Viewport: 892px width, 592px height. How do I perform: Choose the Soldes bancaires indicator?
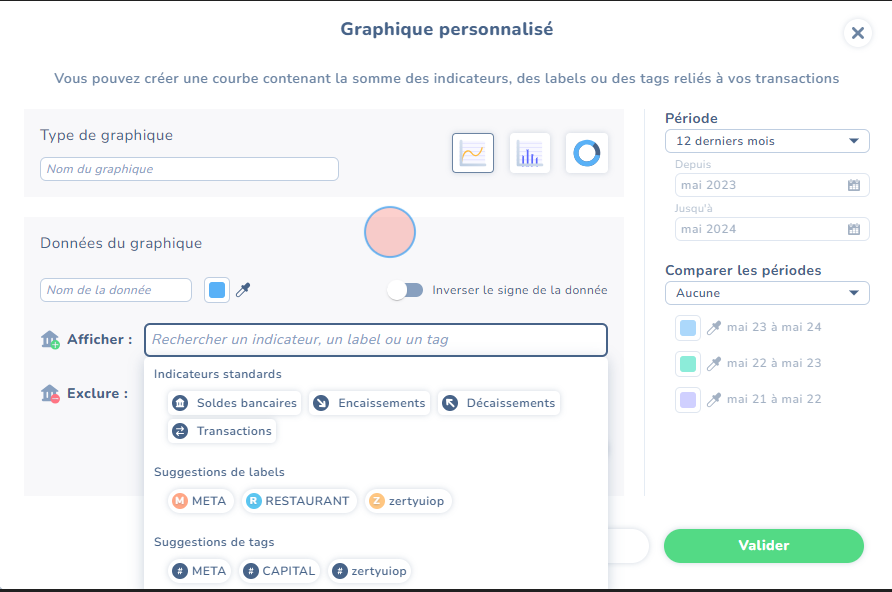pos(236,403)
